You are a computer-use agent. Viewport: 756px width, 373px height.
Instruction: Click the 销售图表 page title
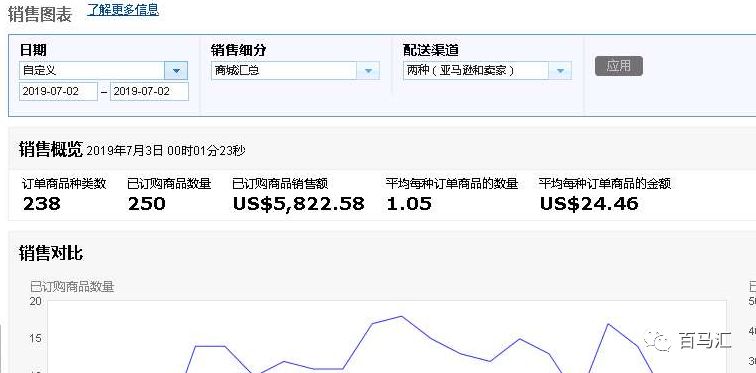pos(40,14)
